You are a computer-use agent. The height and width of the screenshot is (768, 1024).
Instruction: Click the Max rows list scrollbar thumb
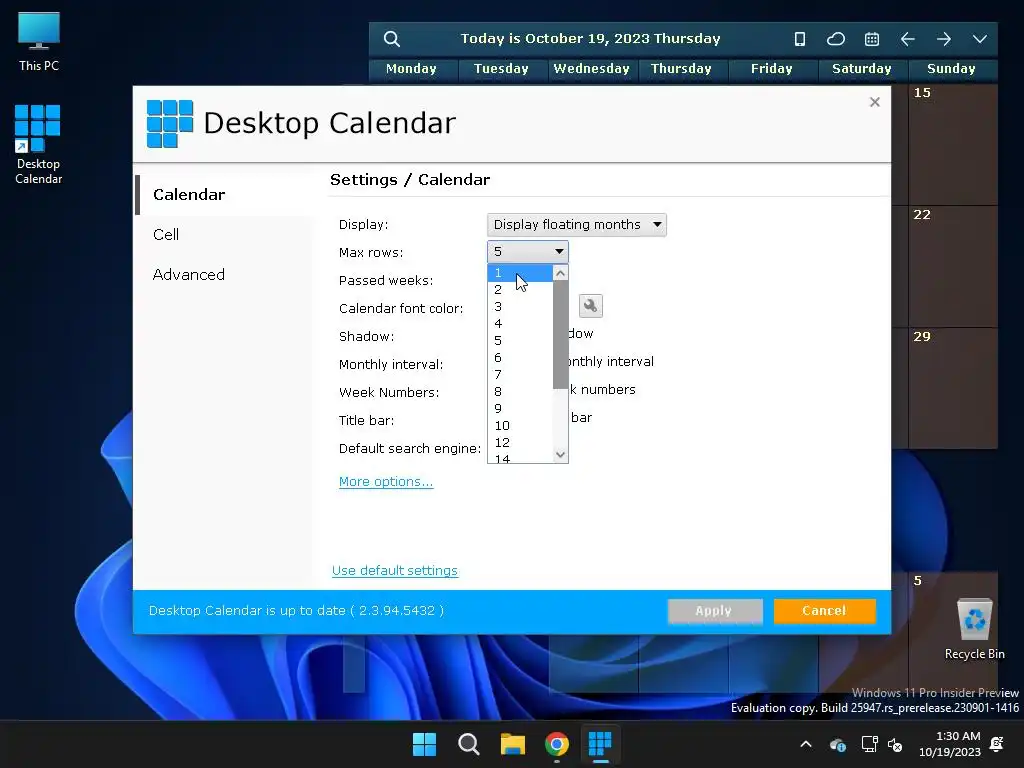560,334
